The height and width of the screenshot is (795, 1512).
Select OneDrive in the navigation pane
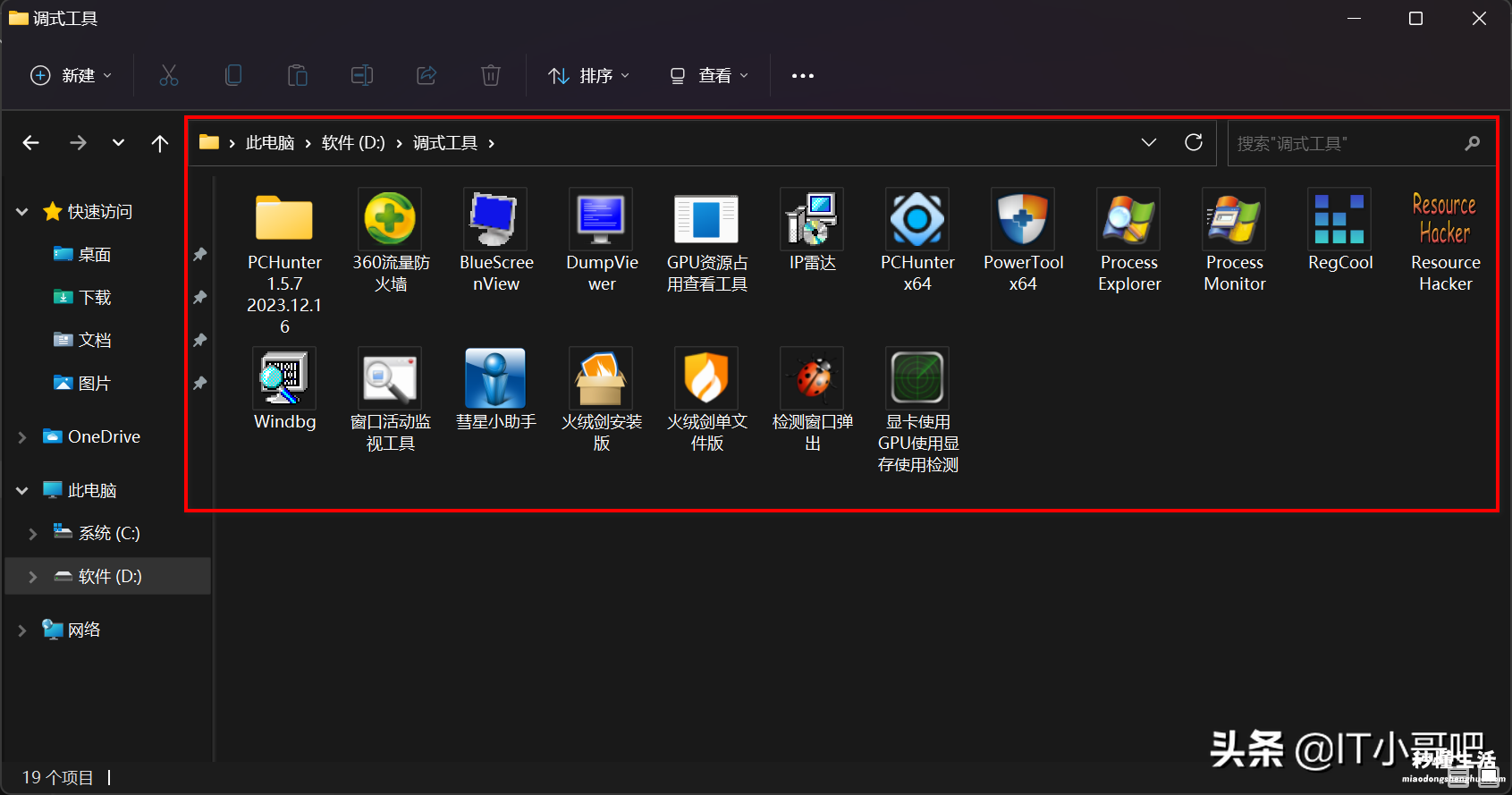[92, 437]
